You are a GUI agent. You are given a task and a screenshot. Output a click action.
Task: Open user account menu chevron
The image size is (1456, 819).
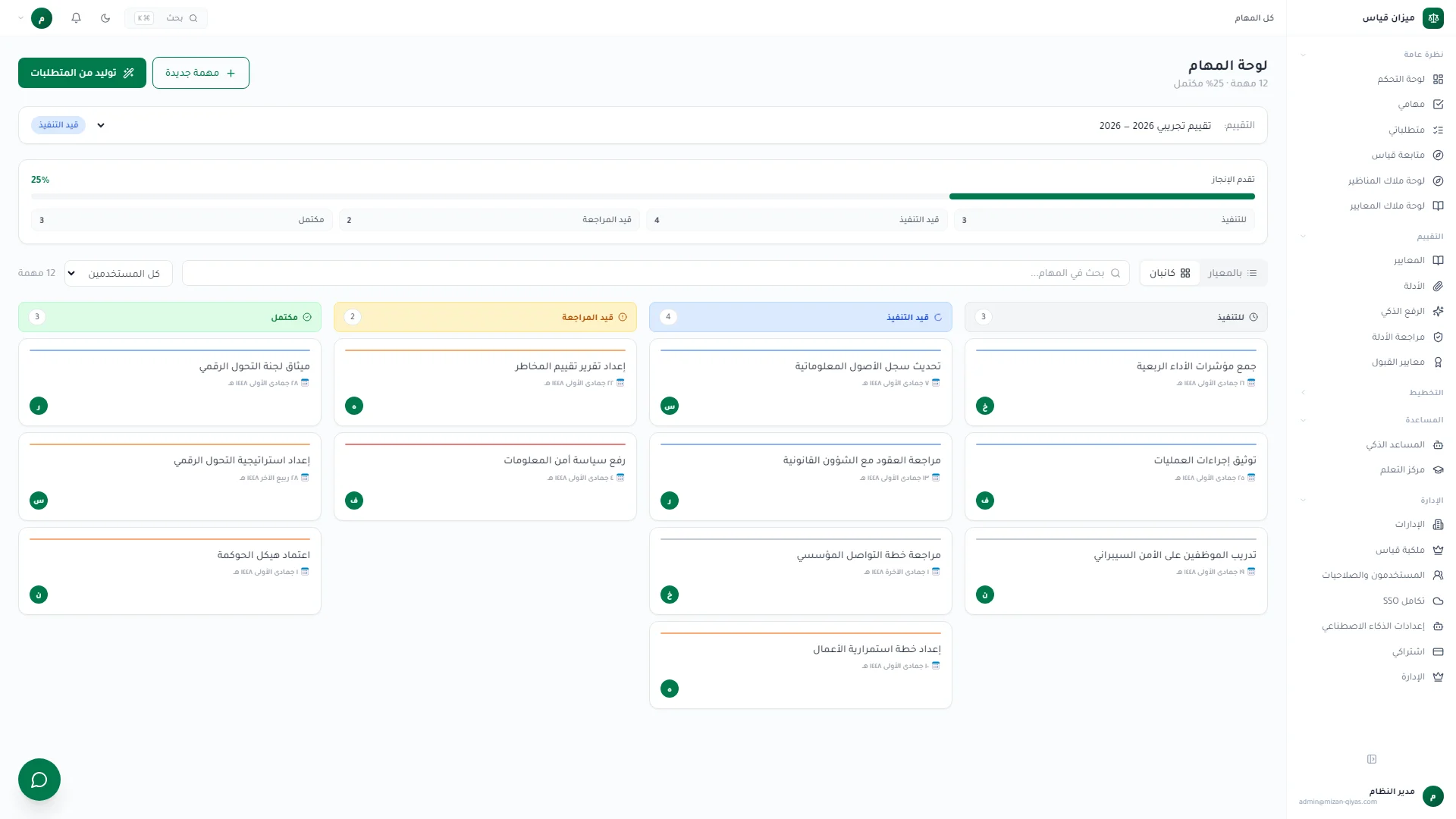click(20, 17)
